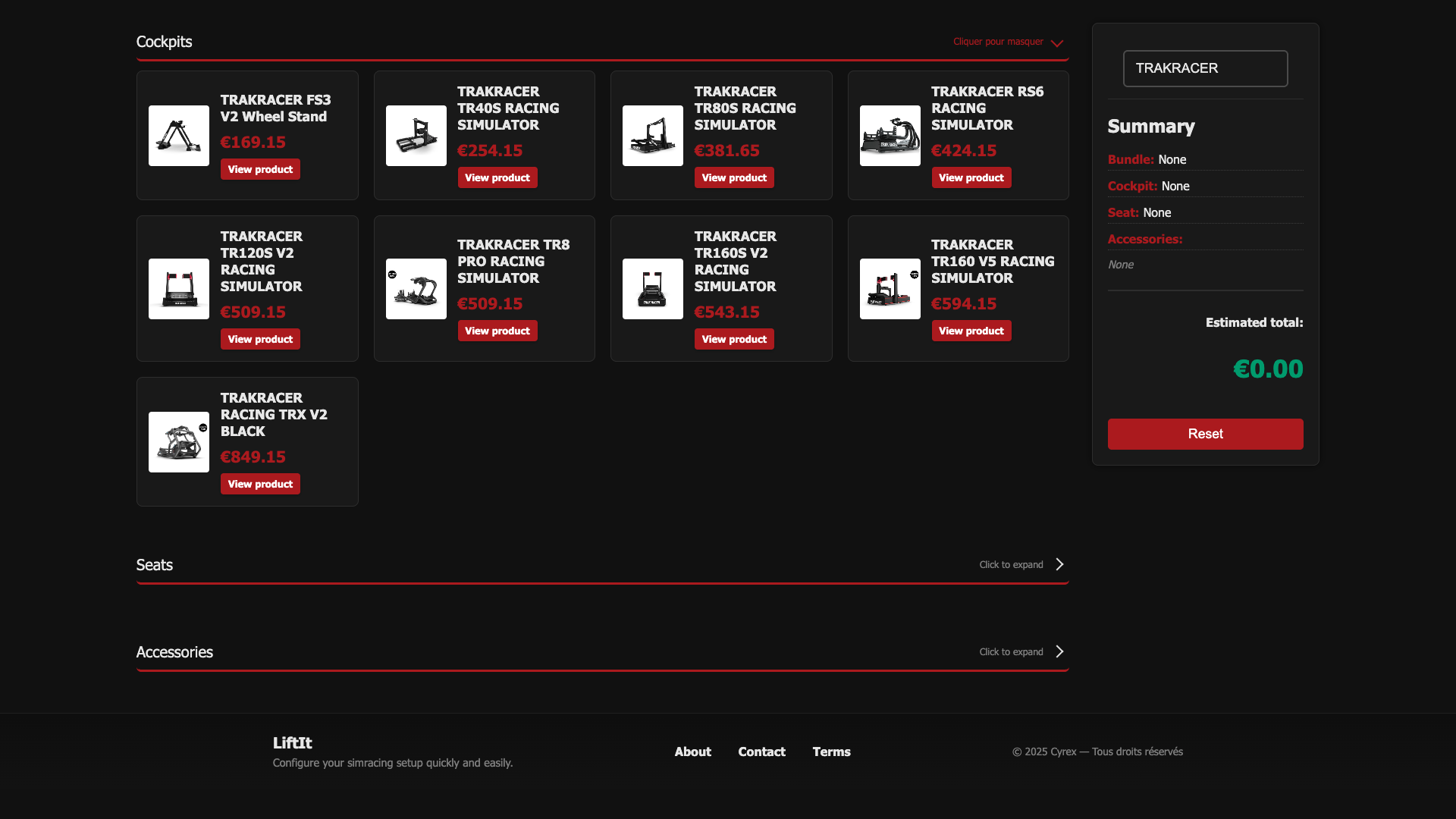
Task: Click the €849.15 price
Action: click(x=253, y=457)
